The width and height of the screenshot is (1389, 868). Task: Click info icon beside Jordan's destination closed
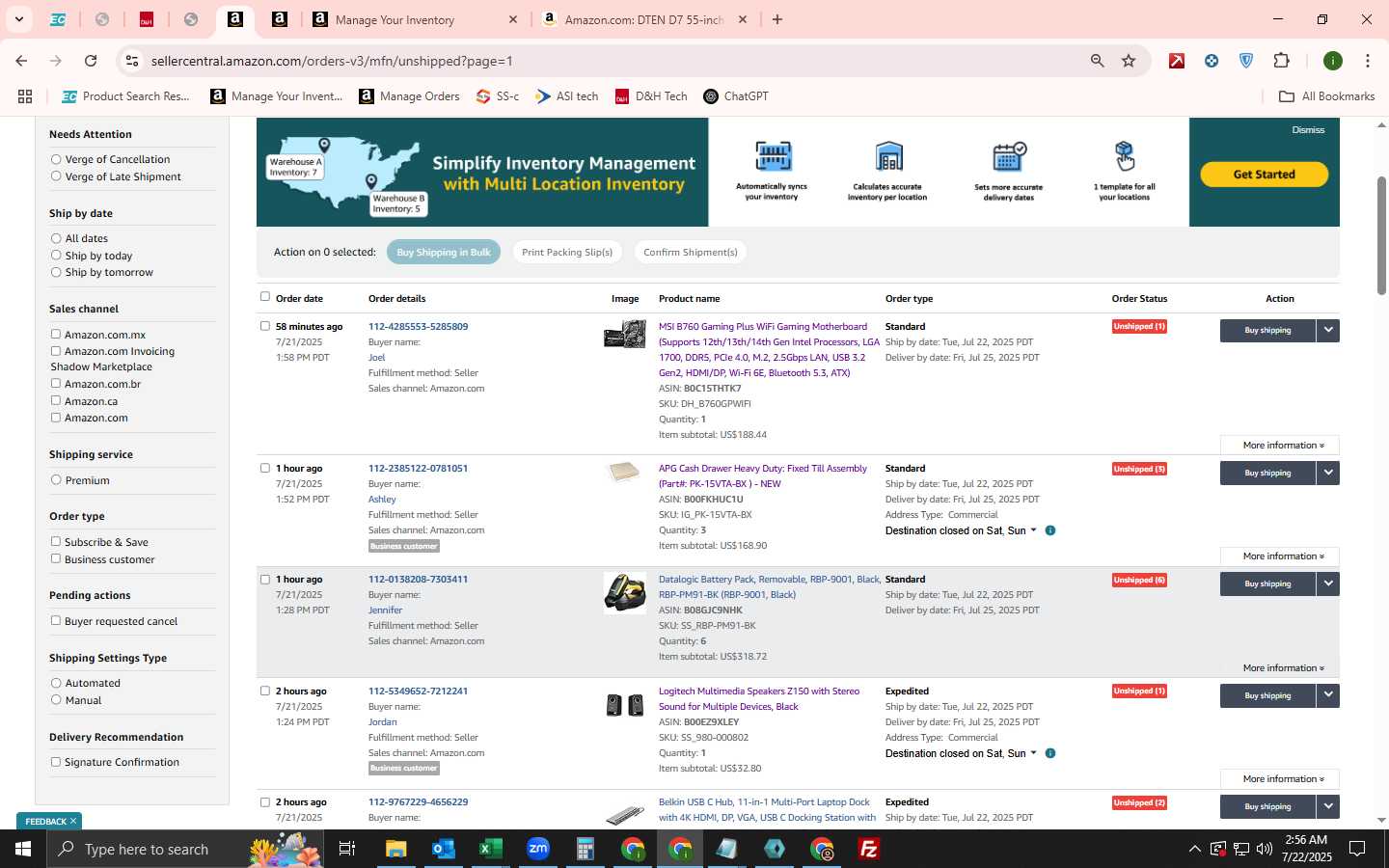click(1050, 753)
